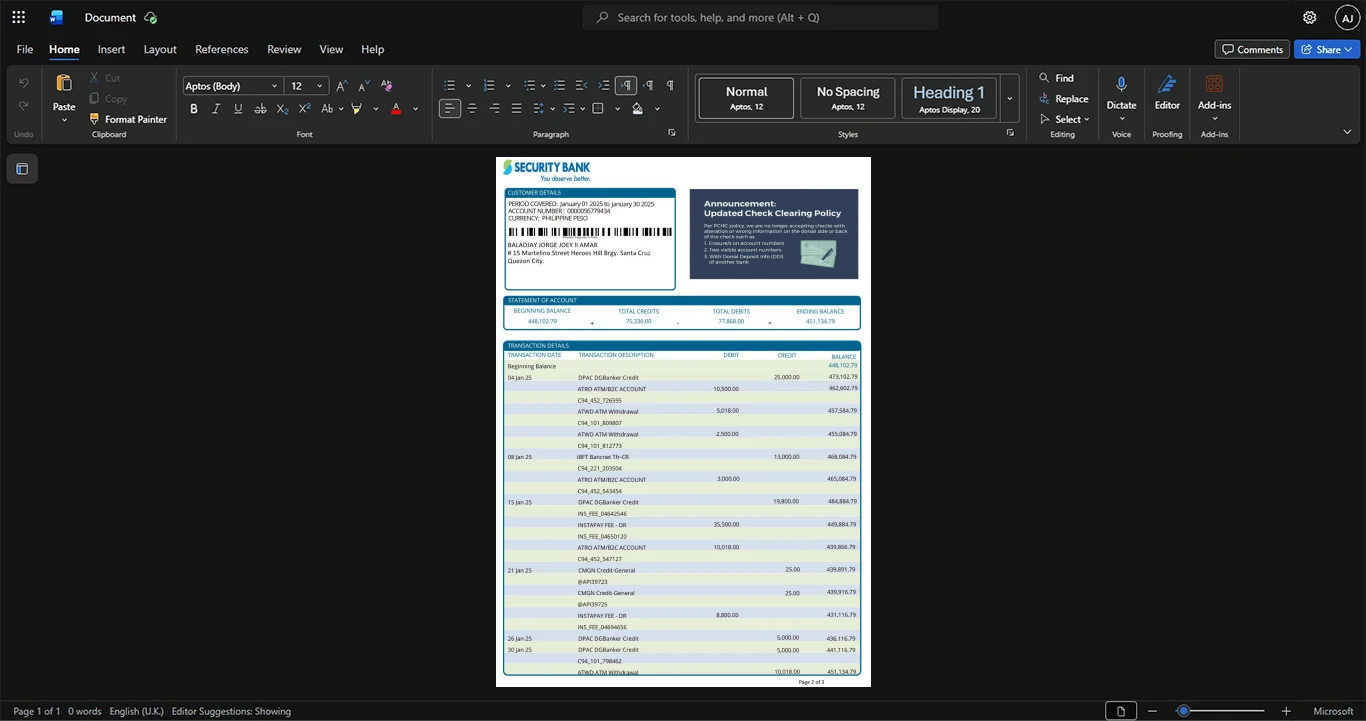This screenshot has width=1366, height=721.
Task: Open the font size dropdown
Action: [320, 86]
